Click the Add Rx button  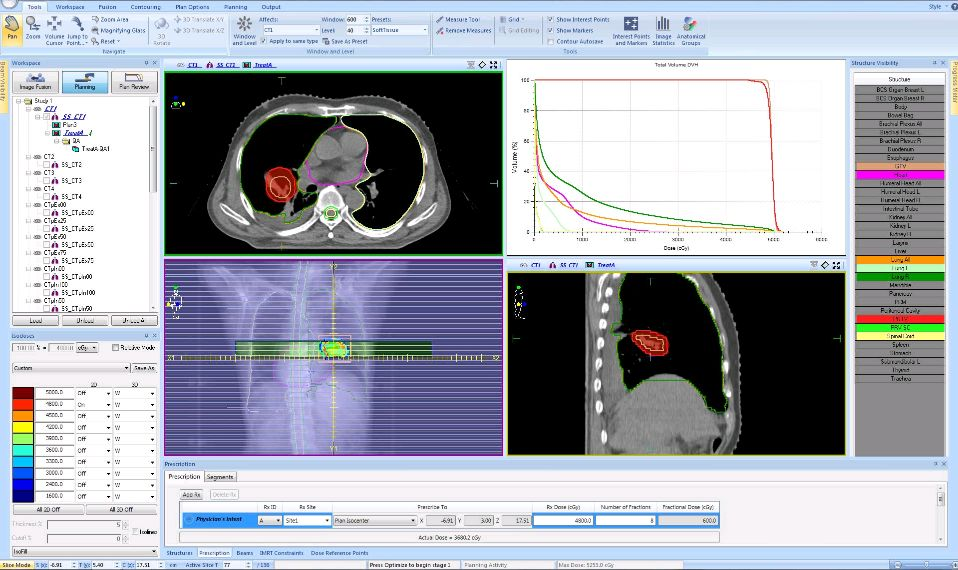tap(192, 494)
